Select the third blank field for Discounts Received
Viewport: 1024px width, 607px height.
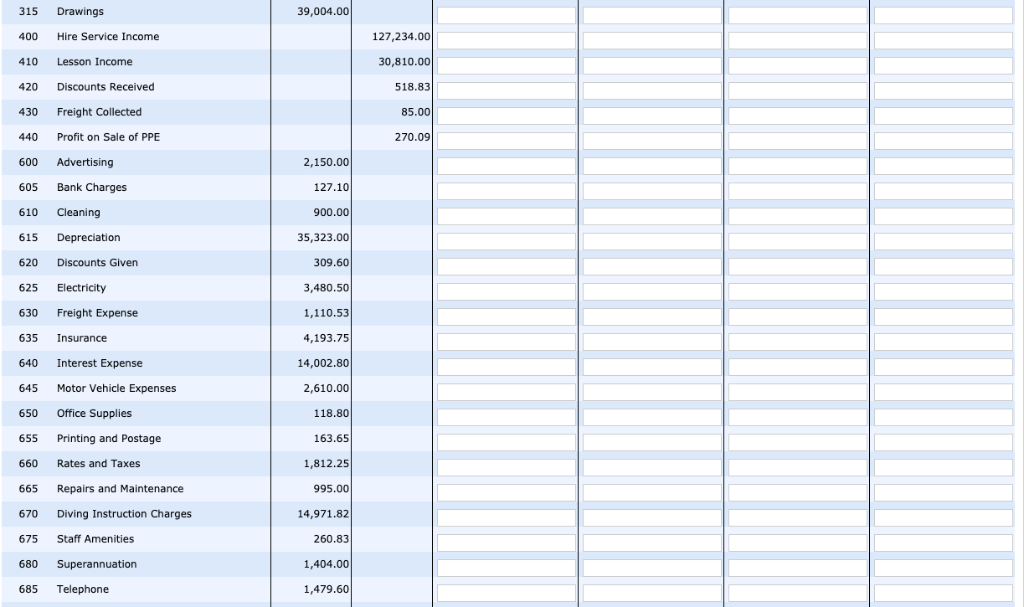pos(796,89)
